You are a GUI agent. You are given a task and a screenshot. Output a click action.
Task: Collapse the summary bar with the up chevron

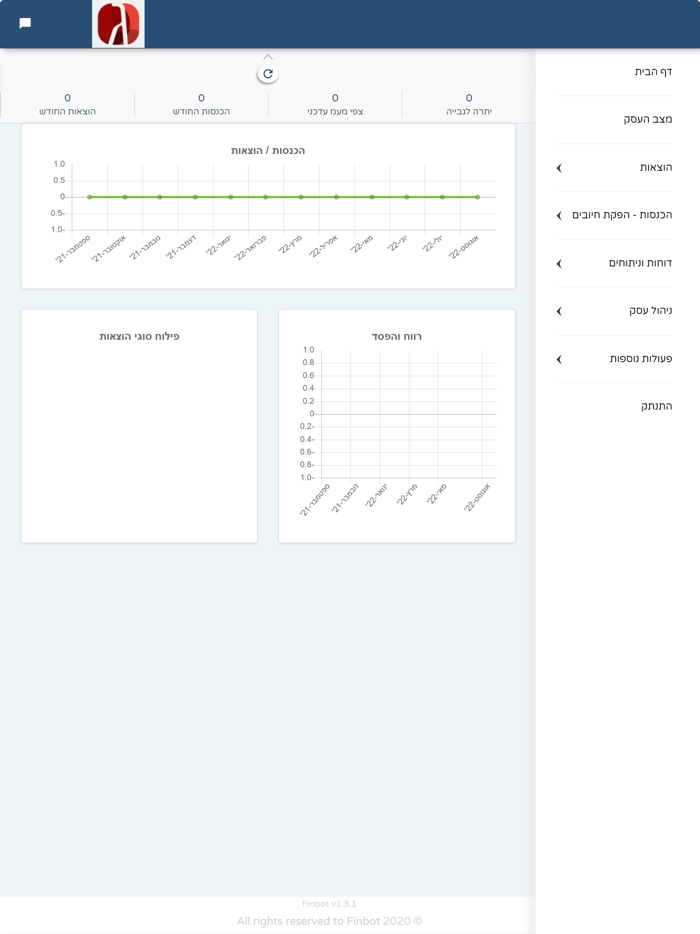[x=267, y=57]
